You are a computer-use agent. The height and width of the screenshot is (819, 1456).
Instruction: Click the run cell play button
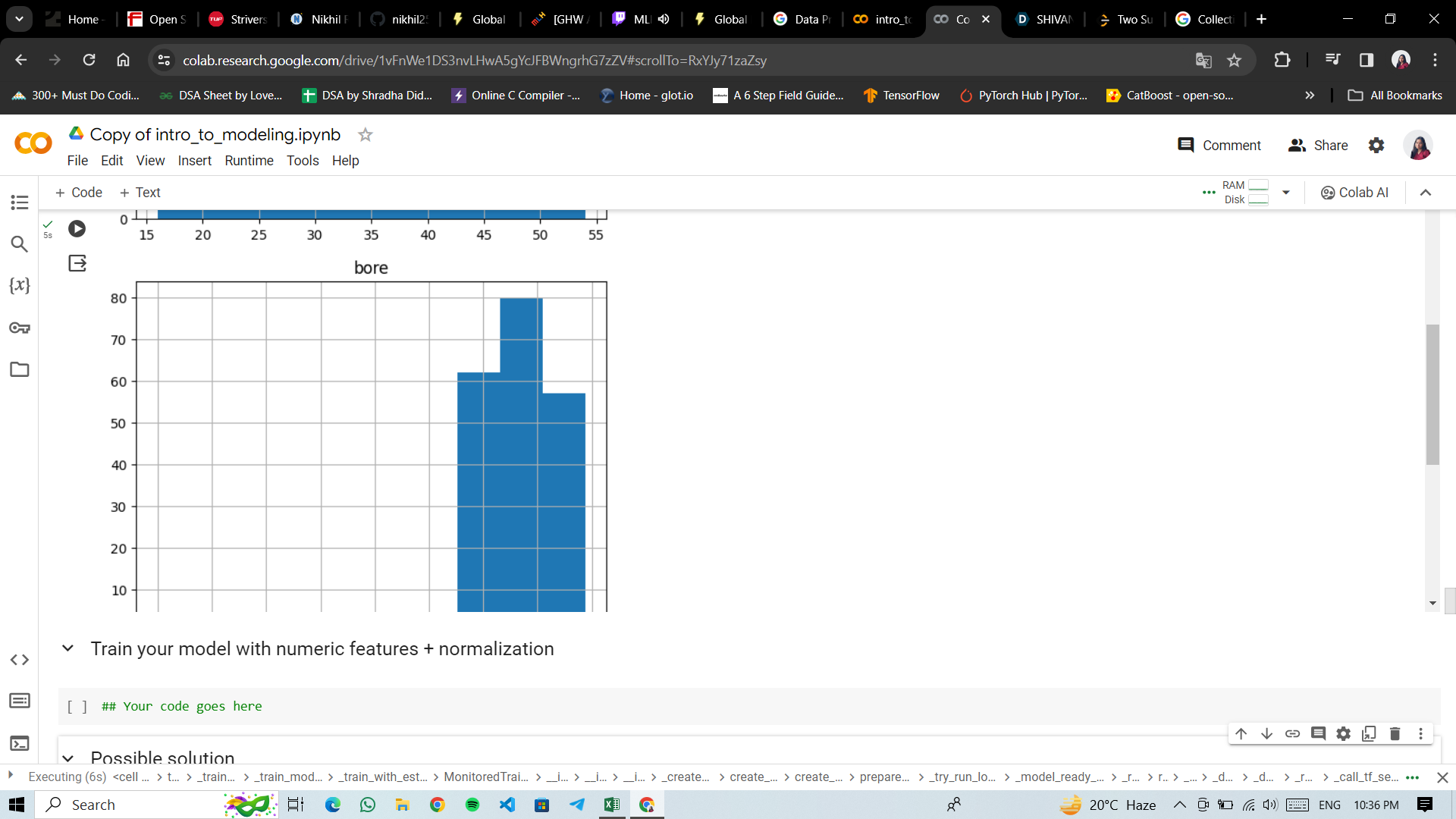tap(77, 228)
